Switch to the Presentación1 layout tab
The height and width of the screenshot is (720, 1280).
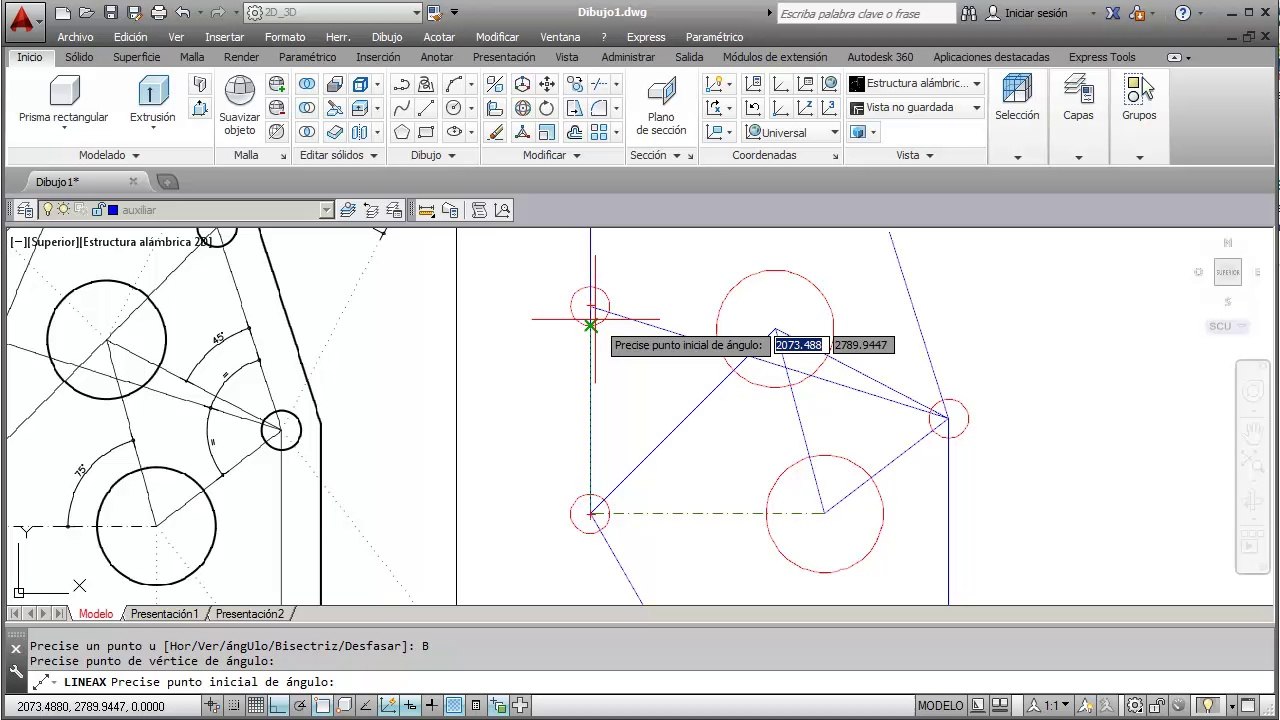tap(165, 614)
